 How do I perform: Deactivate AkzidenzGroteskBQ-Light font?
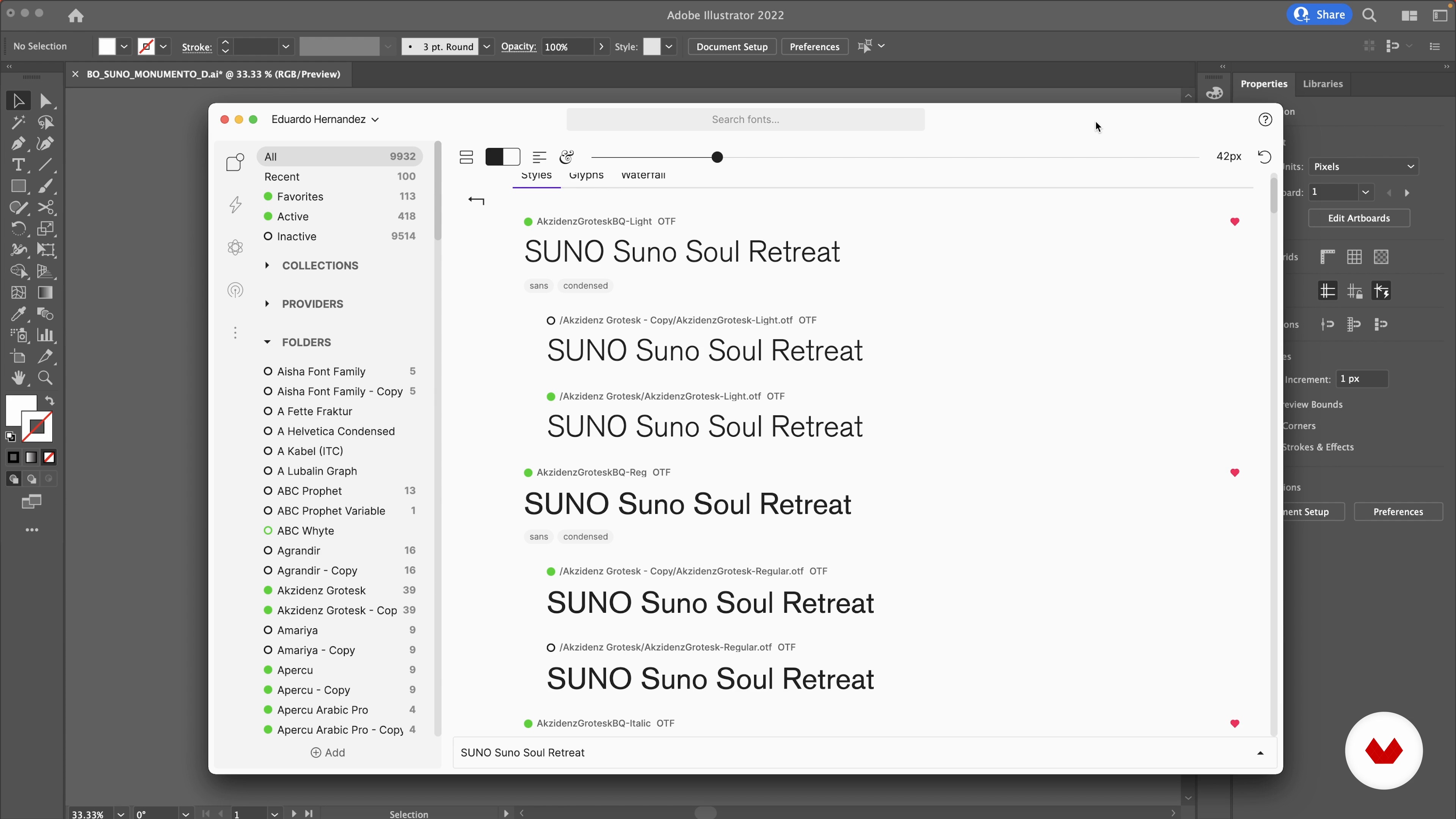[528, 221]
